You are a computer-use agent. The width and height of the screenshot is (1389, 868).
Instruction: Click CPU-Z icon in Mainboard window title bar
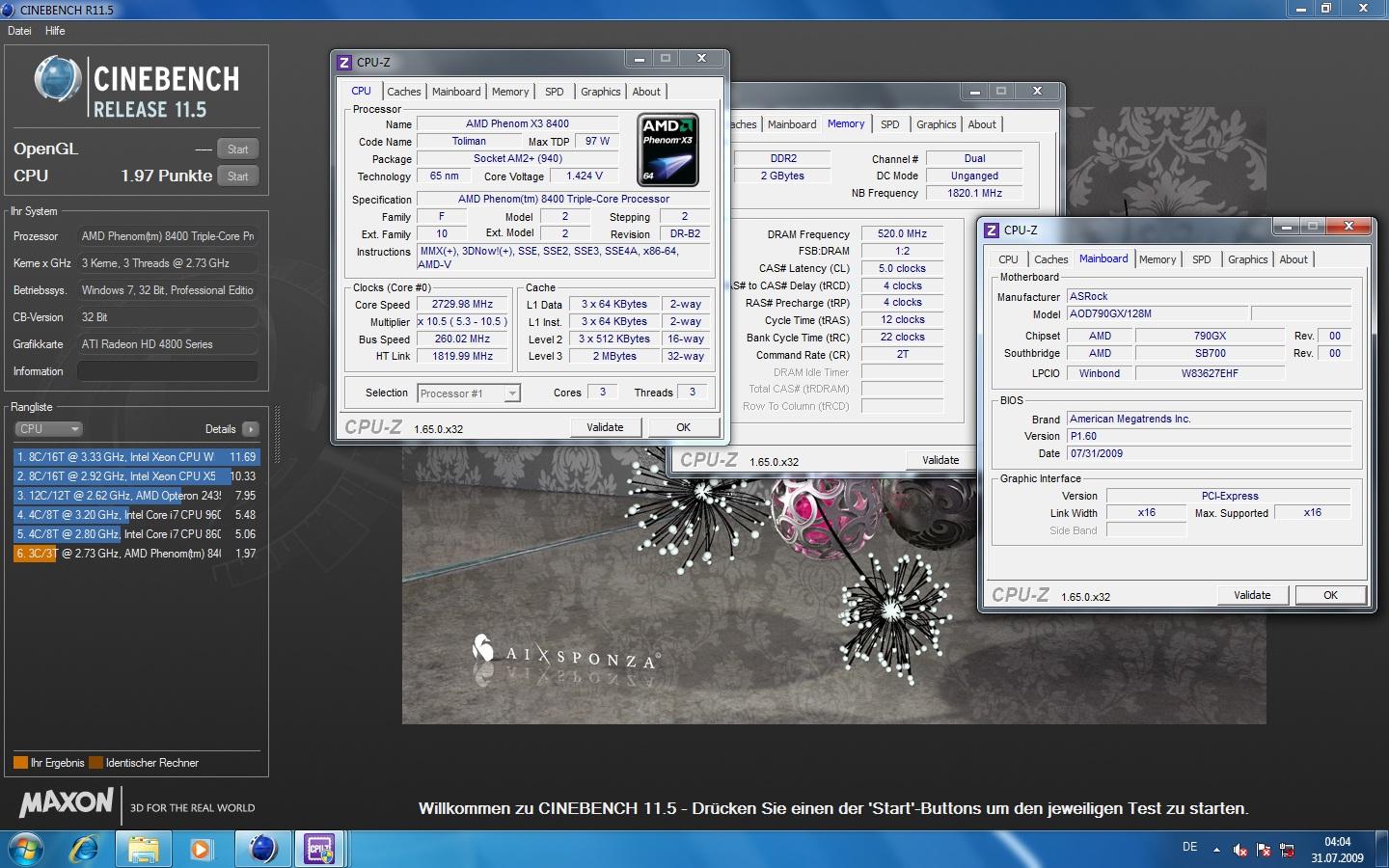click(992, 230)
